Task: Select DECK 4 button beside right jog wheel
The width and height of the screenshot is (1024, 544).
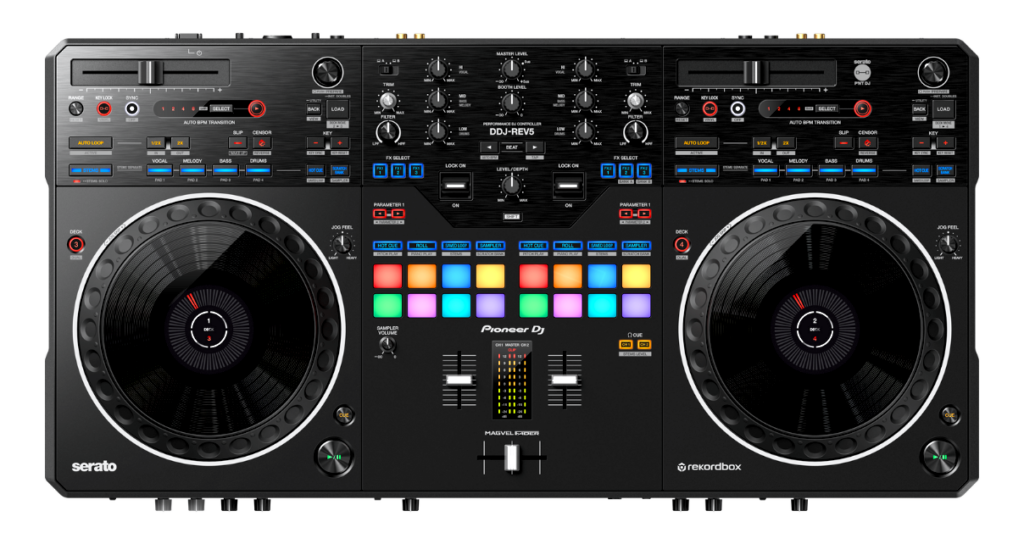Action: pos(682,245)
